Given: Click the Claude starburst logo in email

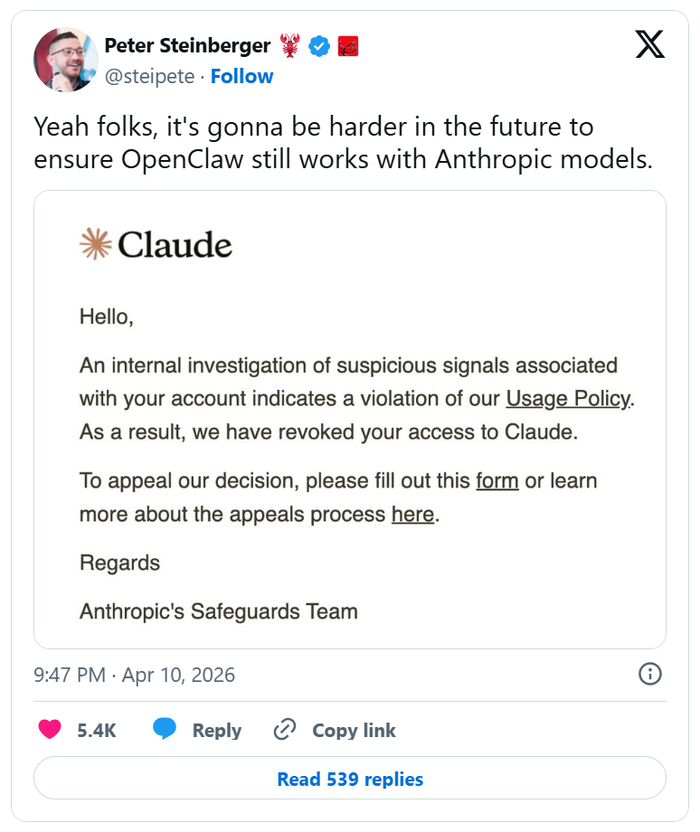Looking at the screenshot, I should tap(95, 244).
